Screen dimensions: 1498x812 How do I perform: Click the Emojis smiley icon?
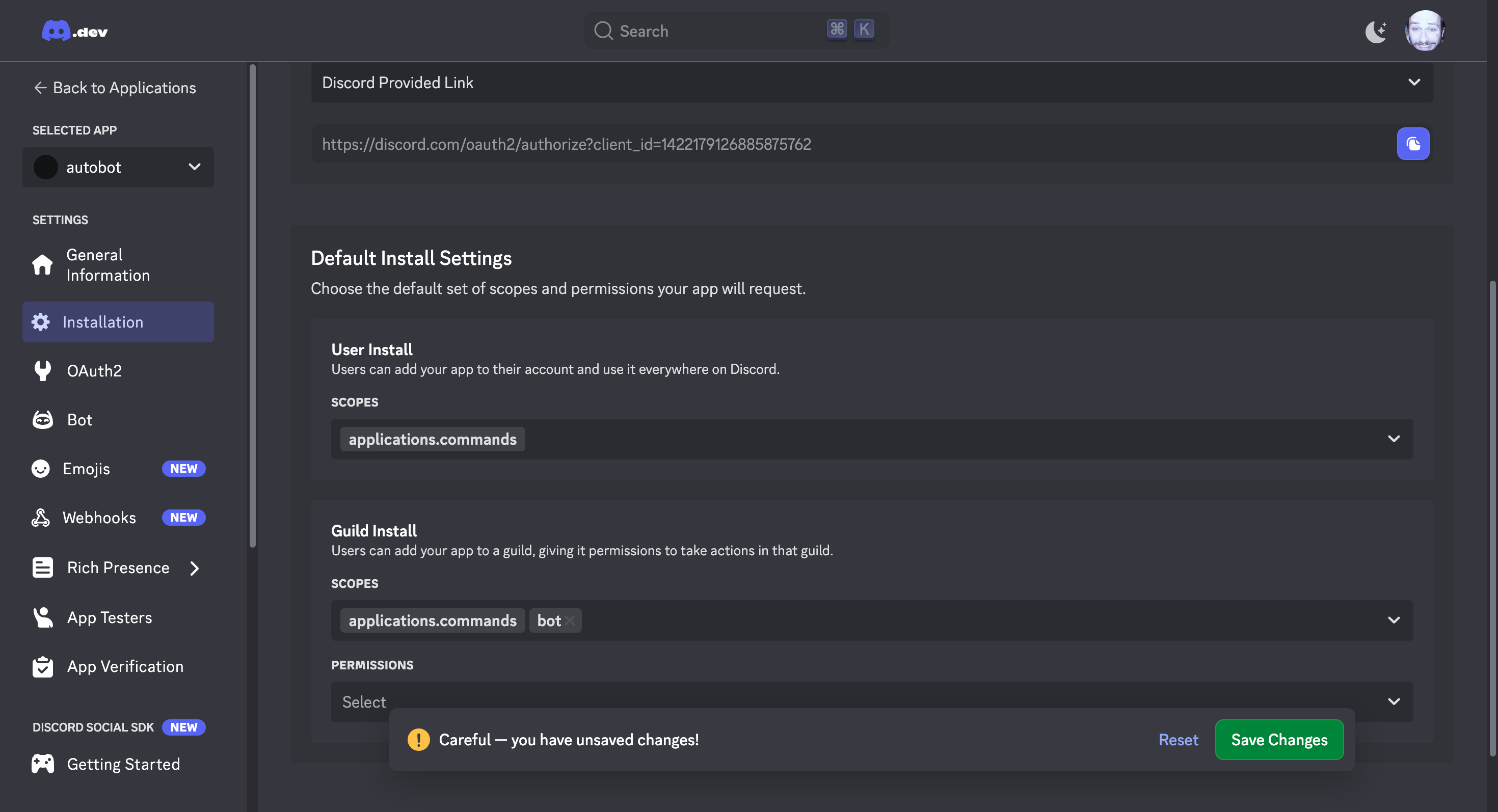pyautogui.click(x=41, y=469)
